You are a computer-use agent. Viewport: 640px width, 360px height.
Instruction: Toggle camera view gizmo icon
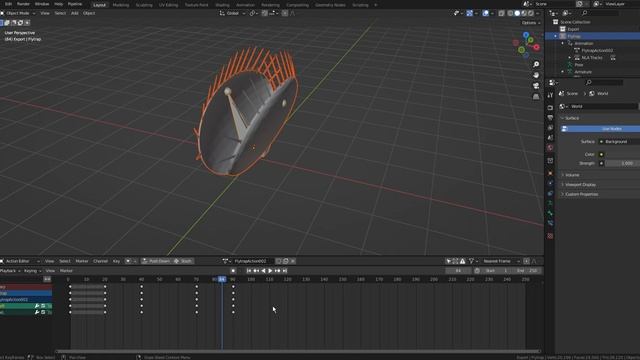point(536,86)
